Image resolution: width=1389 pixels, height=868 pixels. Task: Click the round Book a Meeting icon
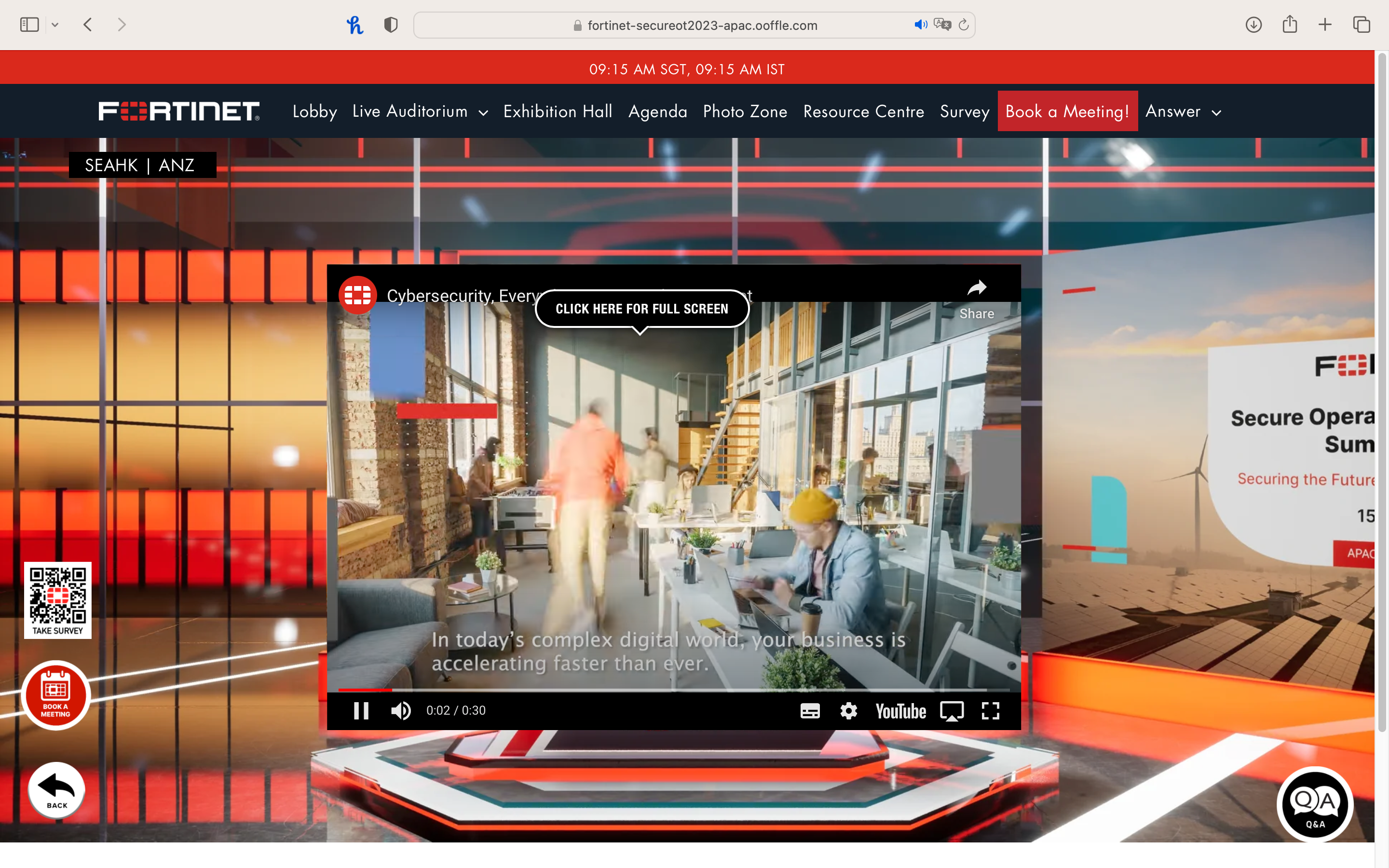point(55,695)
